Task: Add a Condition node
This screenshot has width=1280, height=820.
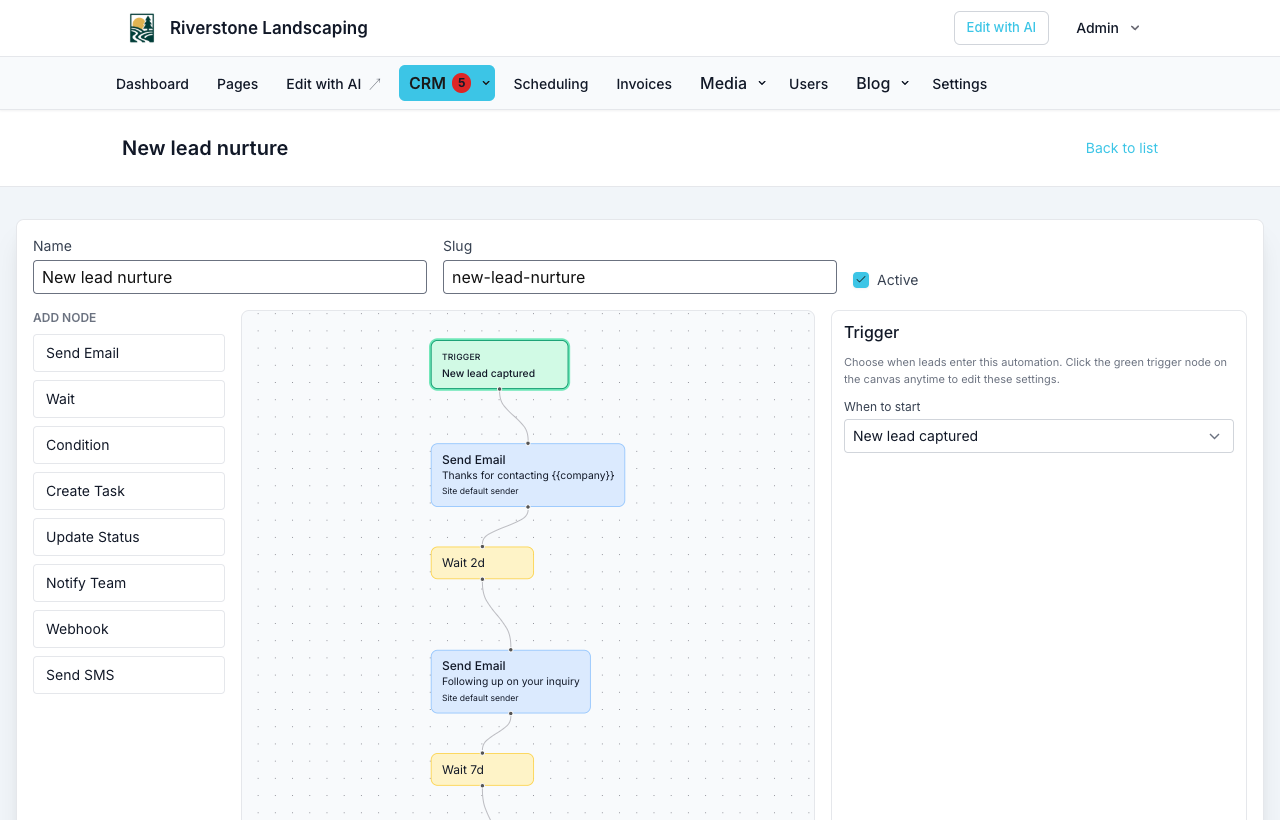Action: point(129,445)
